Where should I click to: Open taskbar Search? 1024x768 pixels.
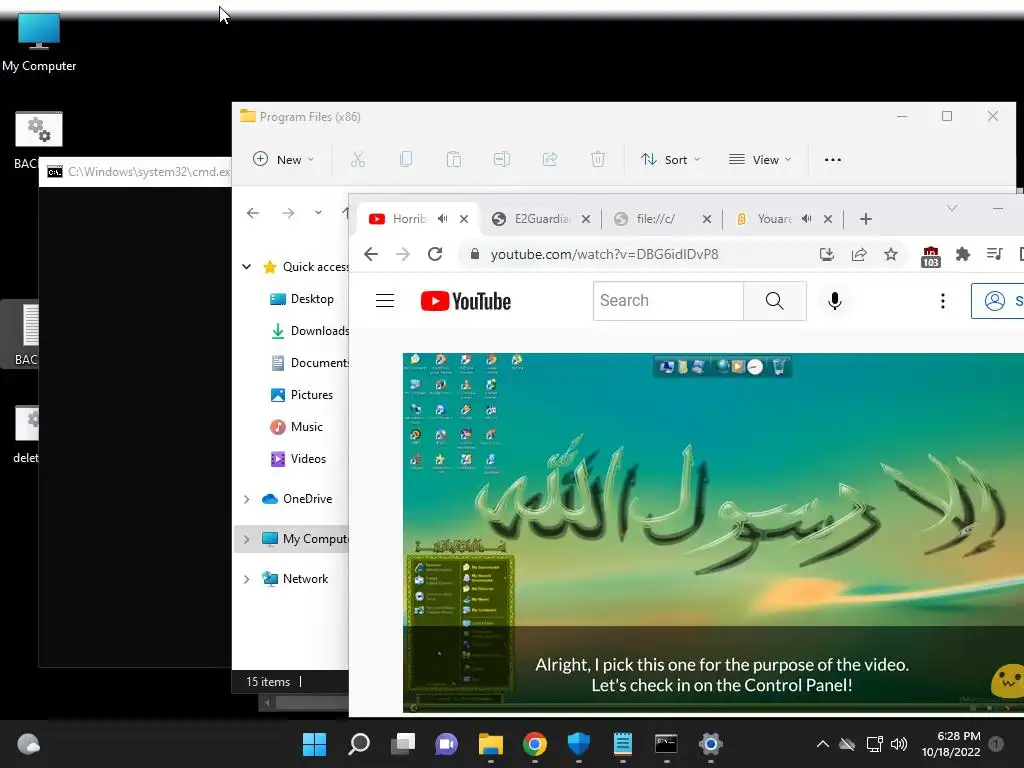(x=359, y=744)
